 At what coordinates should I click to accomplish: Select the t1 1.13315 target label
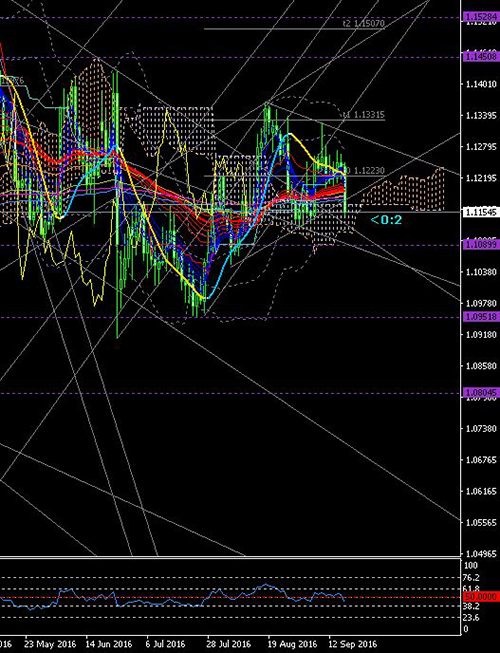(365, 115)
